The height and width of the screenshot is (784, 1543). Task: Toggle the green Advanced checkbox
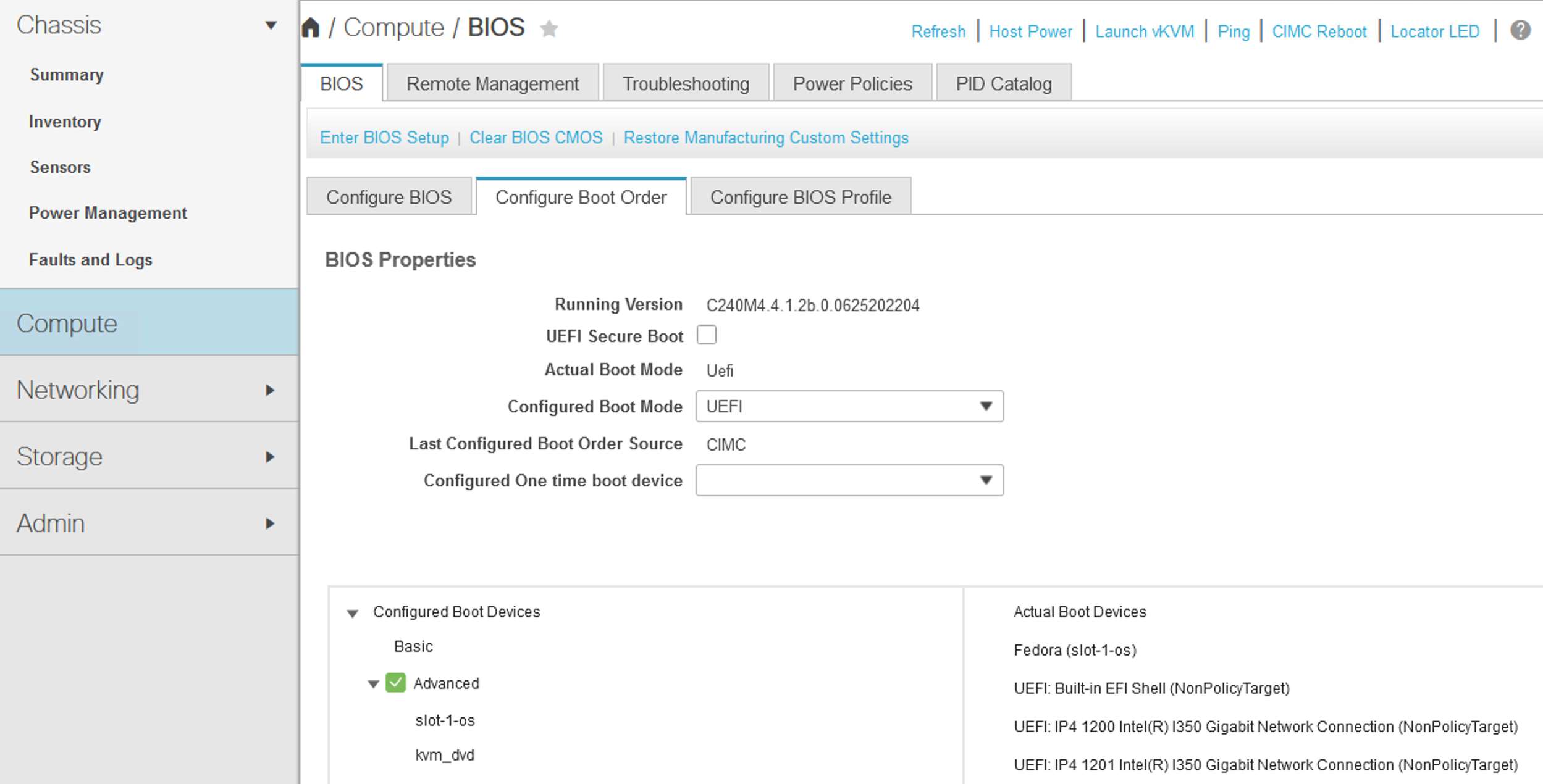click(x=395, y=683)
